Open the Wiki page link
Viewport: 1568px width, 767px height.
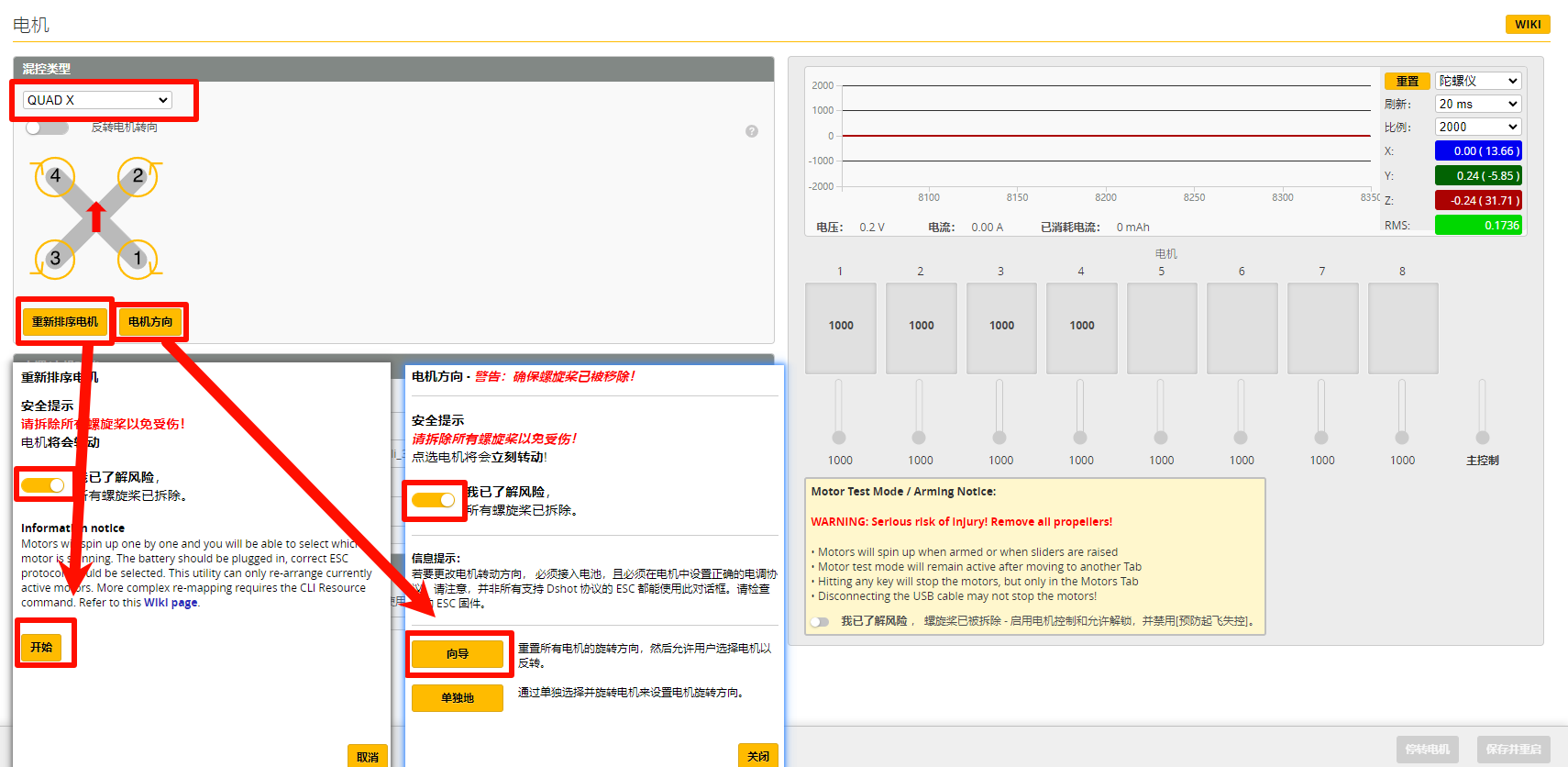click(171, 603)
